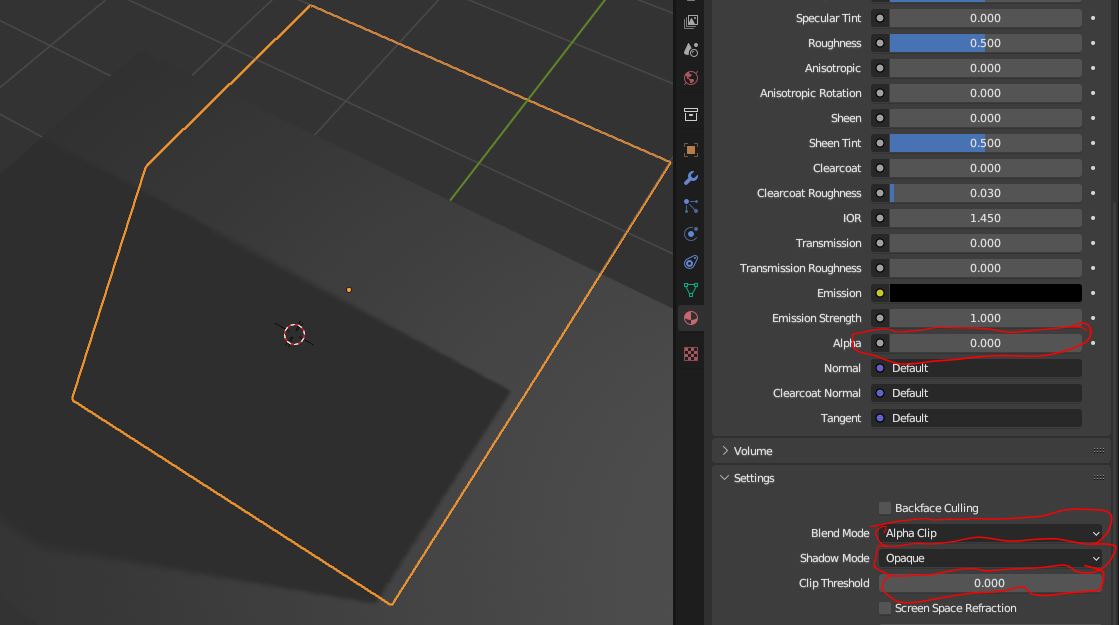Click the Roughness slider
Image resolution: width=1119 pixels, height=625 pixels.
[x=985, y=43]
